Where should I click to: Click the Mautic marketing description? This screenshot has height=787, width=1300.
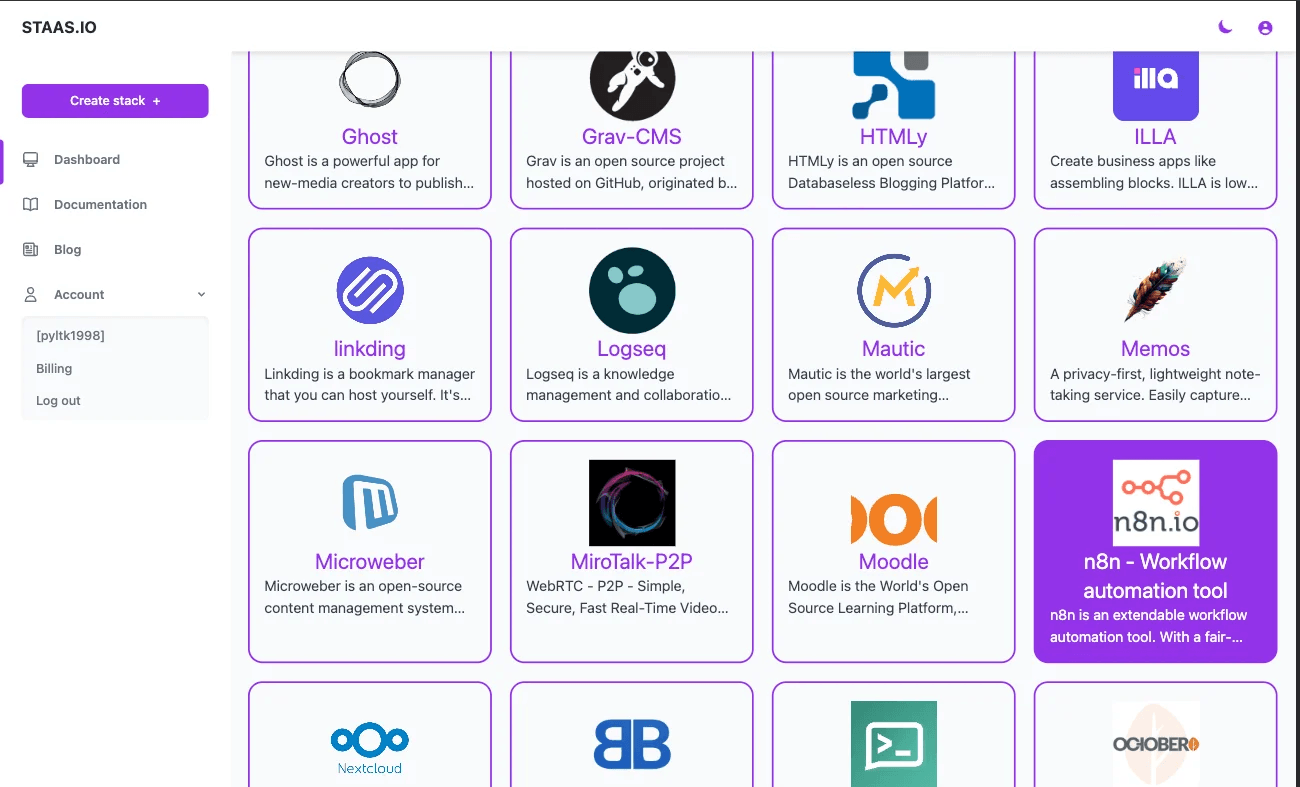coord(879,384)
